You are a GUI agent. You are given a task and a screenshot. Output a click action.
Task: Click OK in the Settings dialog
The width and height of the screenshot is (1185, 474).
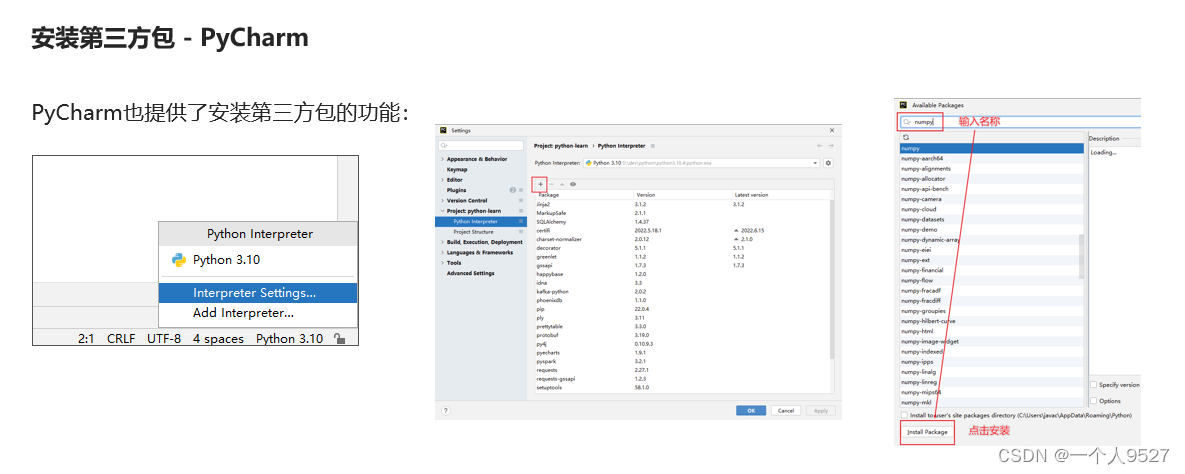751,410
